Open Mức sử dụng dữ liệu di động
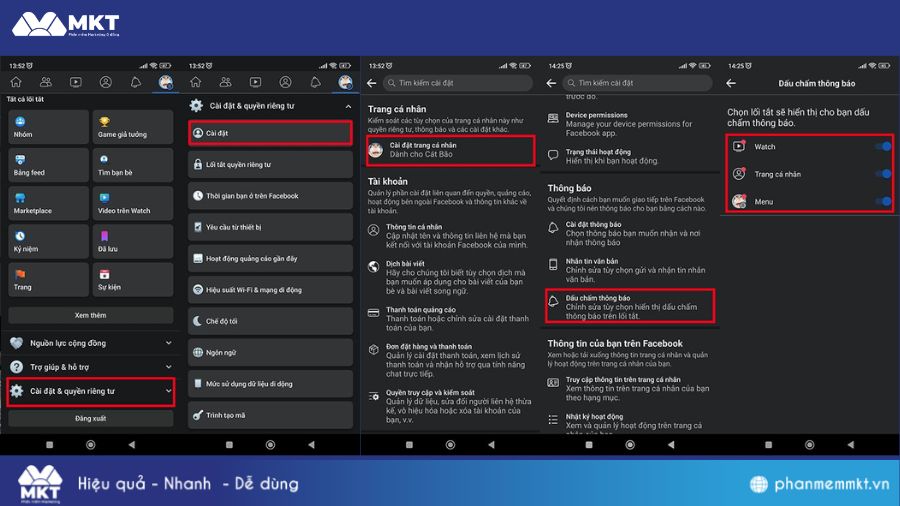The width and height of the screenshot is (900, 506). click(x=270, y=383)
